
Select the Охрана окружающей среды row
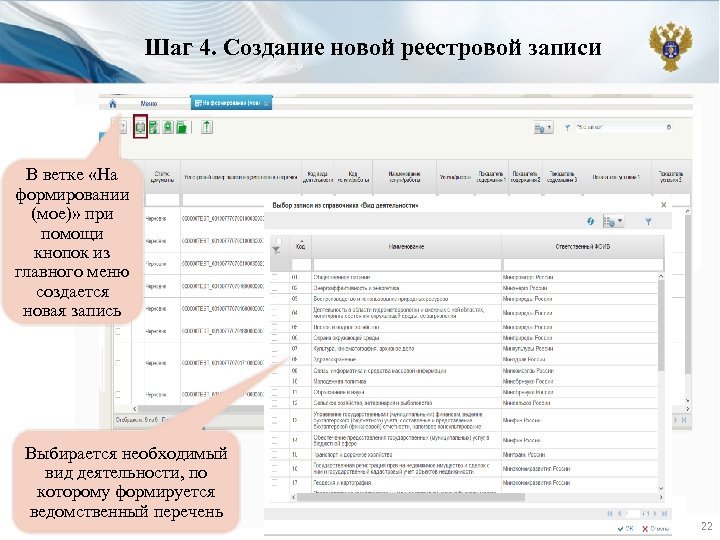[x=464, y=338]
